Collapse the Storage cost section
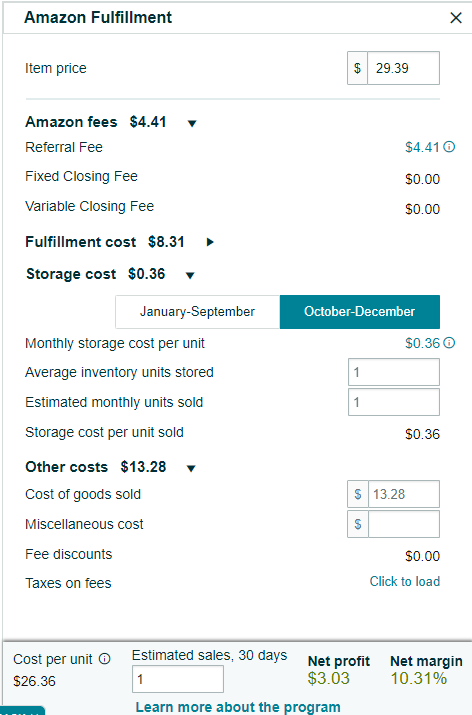This screenshot has width=472, height=715. 190,275
